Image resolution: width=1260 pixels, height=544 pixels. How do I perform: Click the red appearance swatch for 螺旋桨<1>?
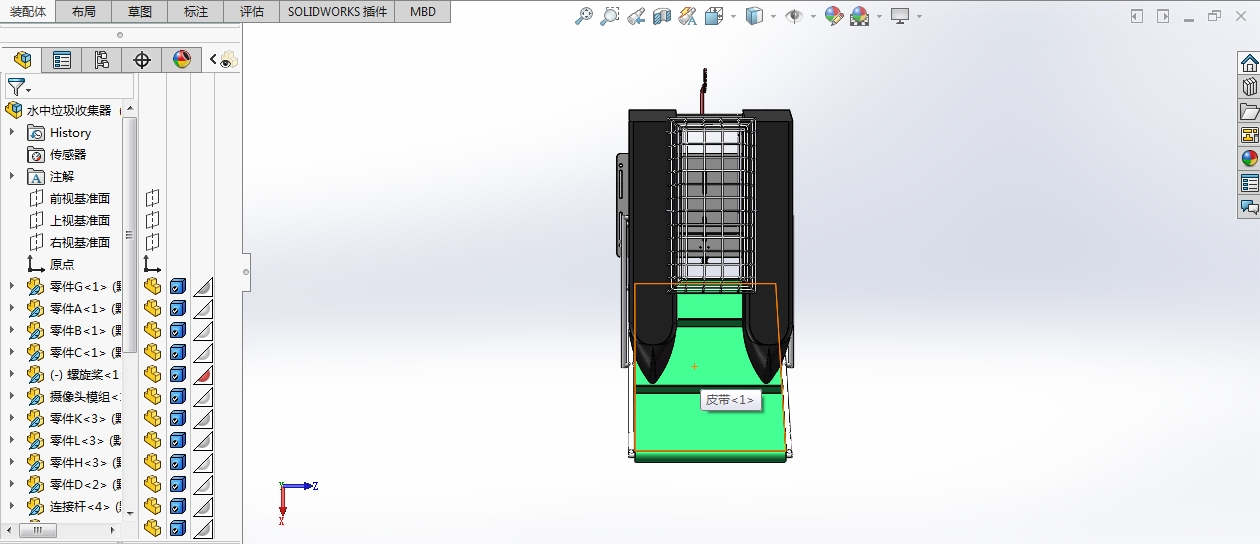(x=203, y=375)
